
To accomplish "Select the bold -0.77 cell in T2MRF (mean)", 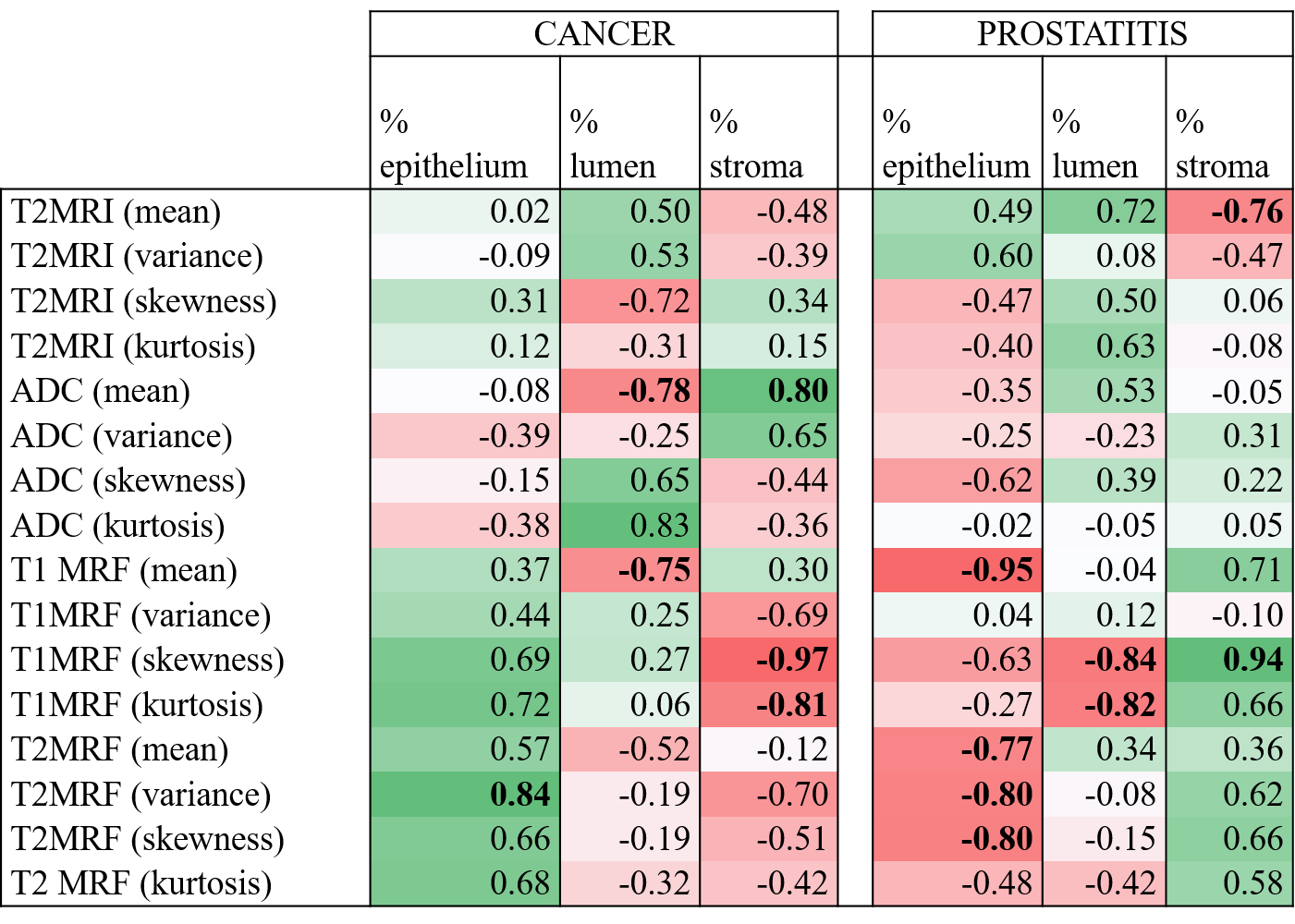I will point(996,749).
